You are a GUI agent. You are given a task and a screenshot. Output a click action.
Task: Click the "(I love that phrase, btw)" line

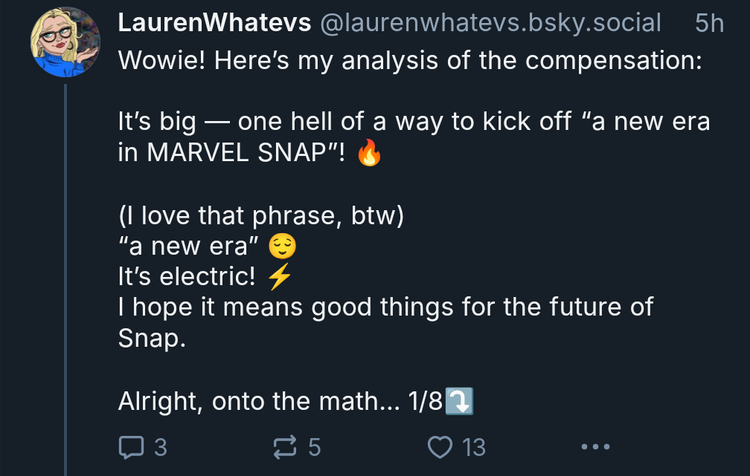pyautogui.click(x=261, y=216)
